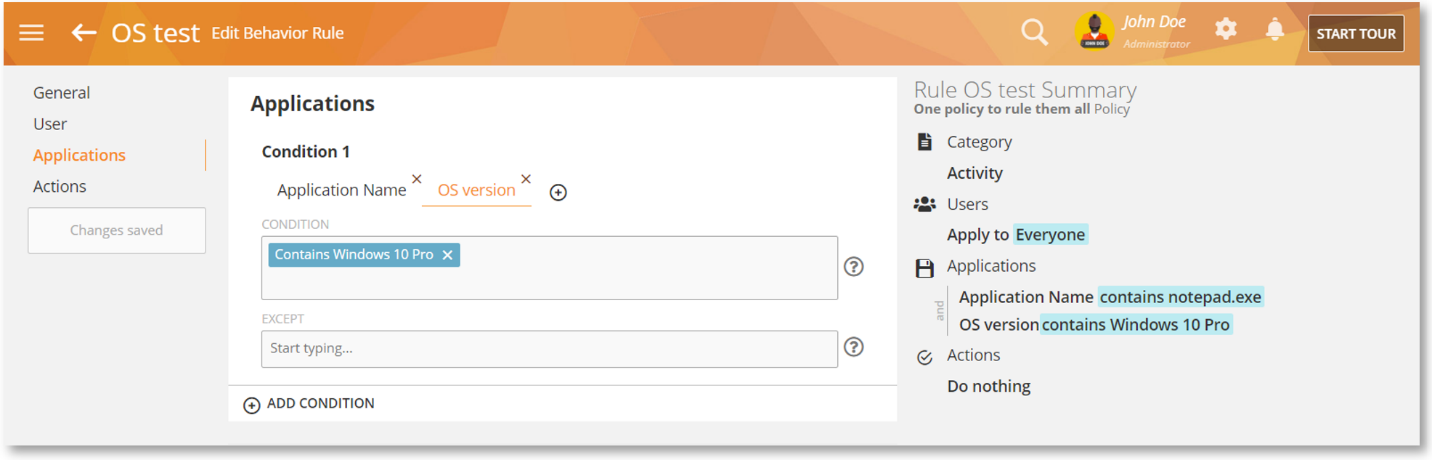Open User section in sidebar
Screen dimensions: 1432x460
pos(50,124)
